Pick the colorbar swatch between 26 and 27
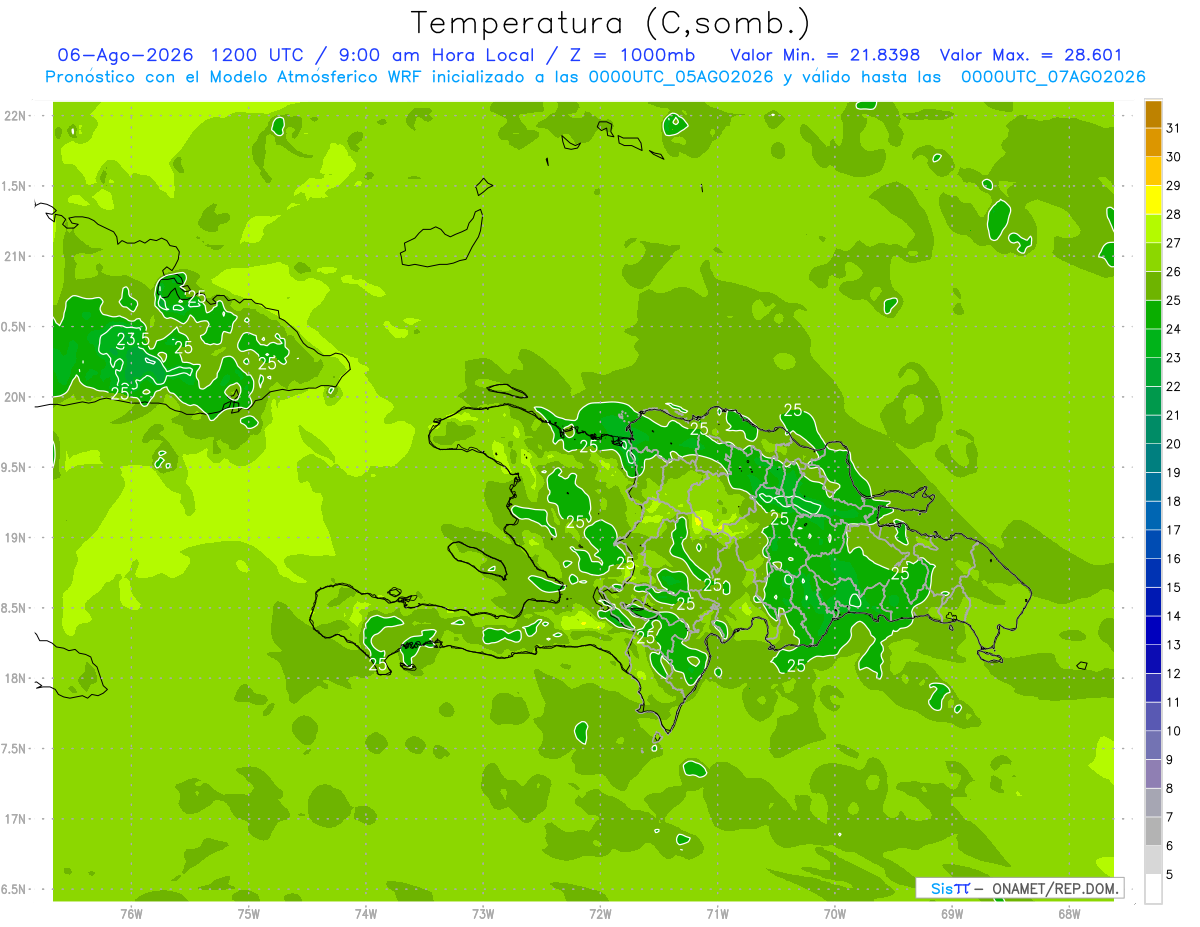Screen dimensions: 1200x927 (1153, 258)
